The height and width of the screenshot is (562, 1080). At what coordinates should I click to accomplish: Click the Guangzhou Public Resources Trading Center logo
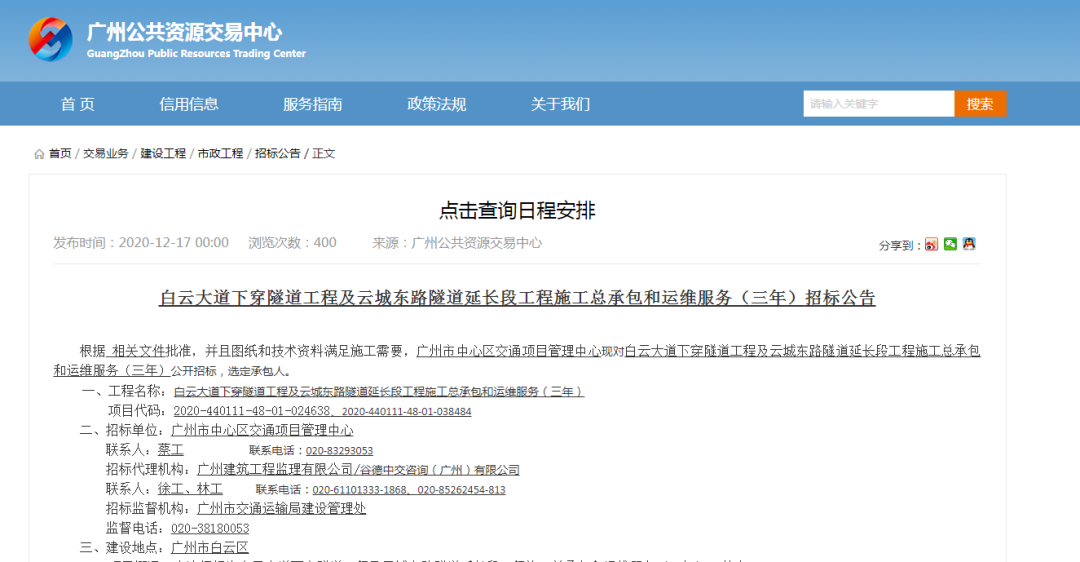pos(51,40)
